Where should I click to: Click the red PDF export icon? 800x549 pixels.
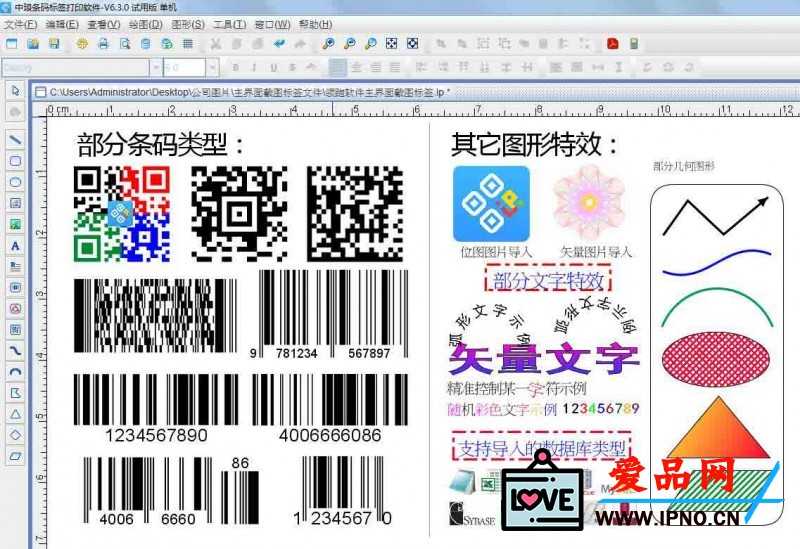pyautogui.click(x=613, y=44)
